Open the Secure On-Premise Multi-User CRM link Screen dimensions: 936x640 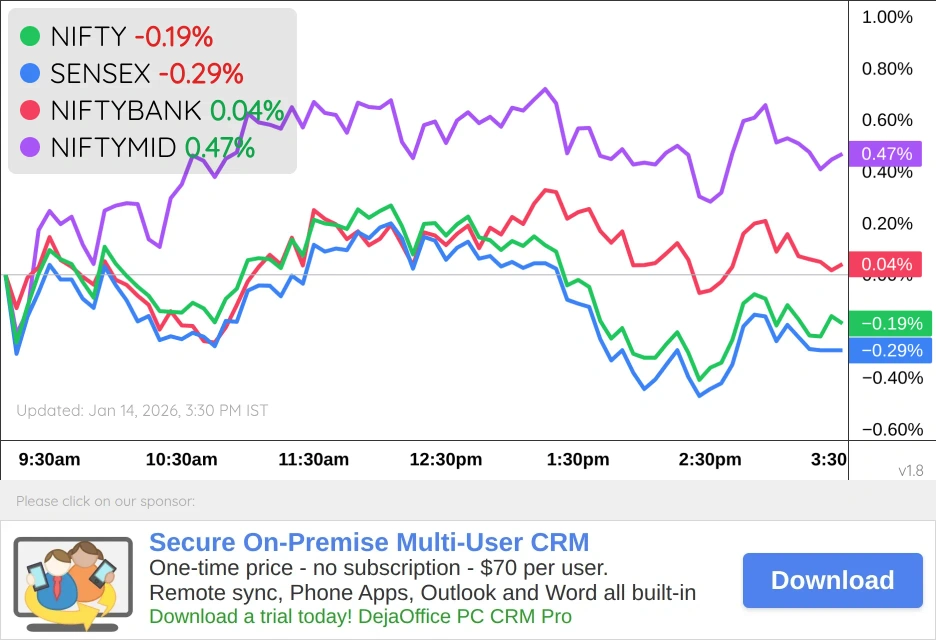[369, 543]
